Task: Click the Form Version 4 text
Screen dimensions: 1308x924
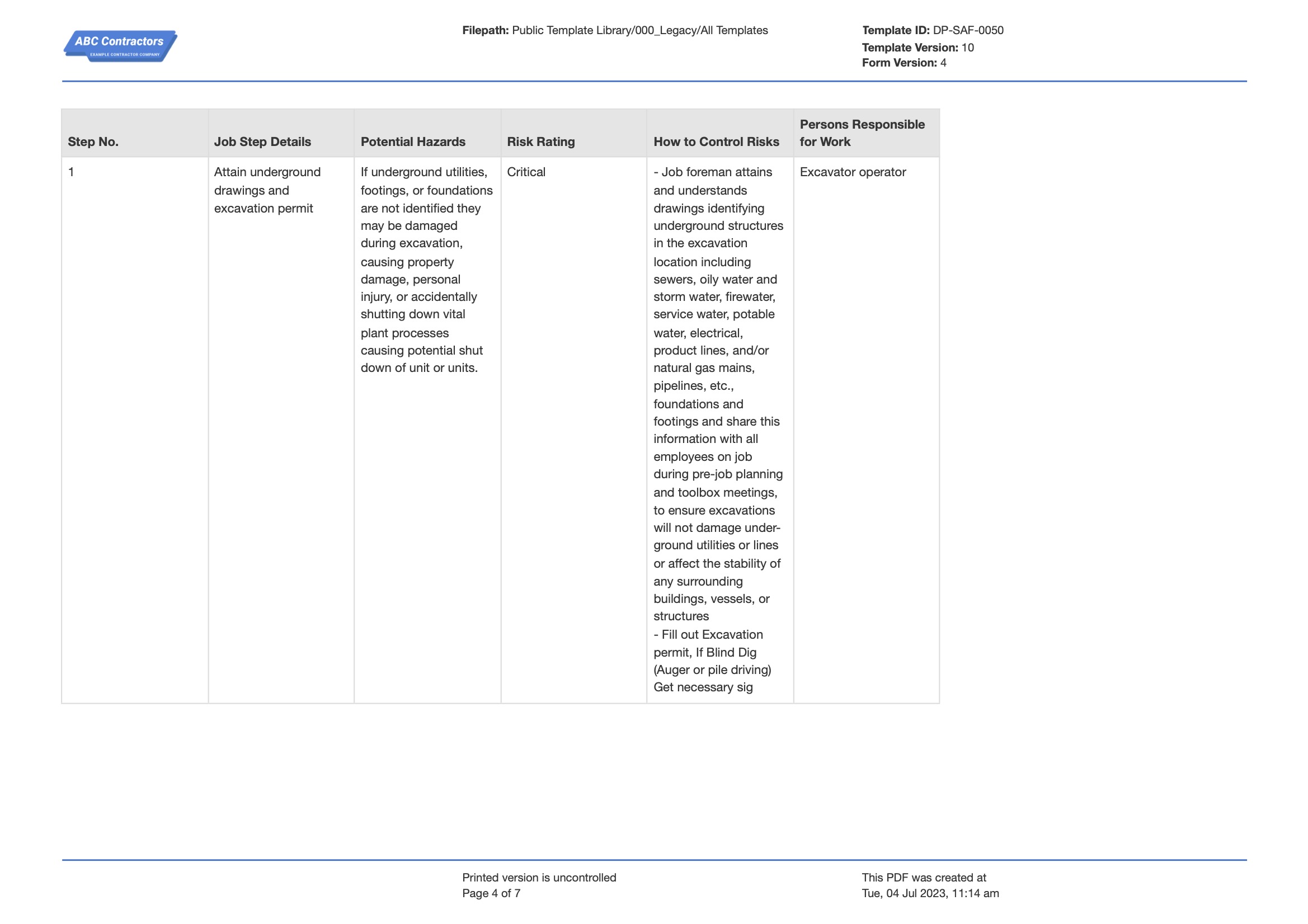Action: [904, 63]
